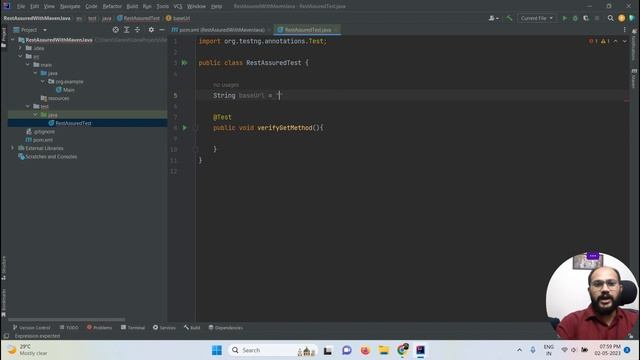Select opened file target icon in Project panel
The height and width of the screenshot is (360, 640).
tap(116, 30)
